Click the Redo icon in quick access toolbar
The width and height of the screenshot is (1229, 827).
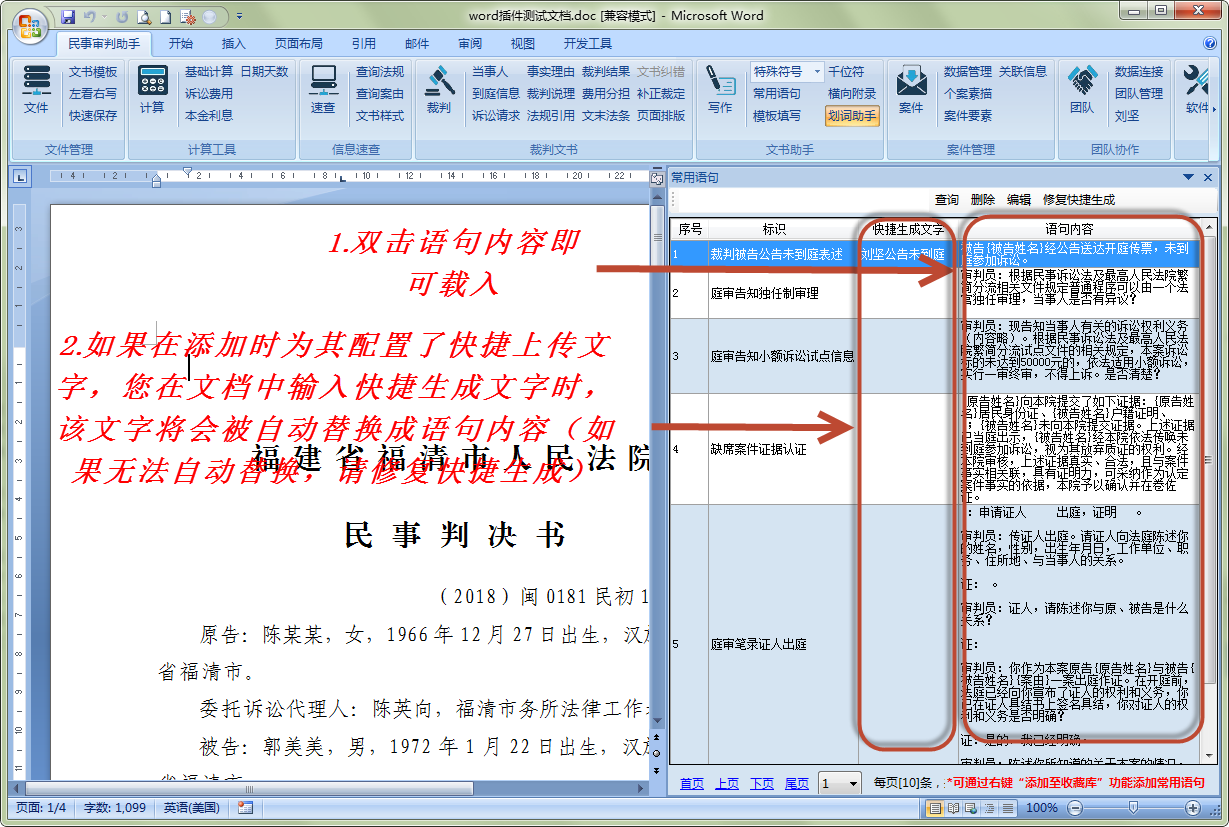tap(121, 17)
